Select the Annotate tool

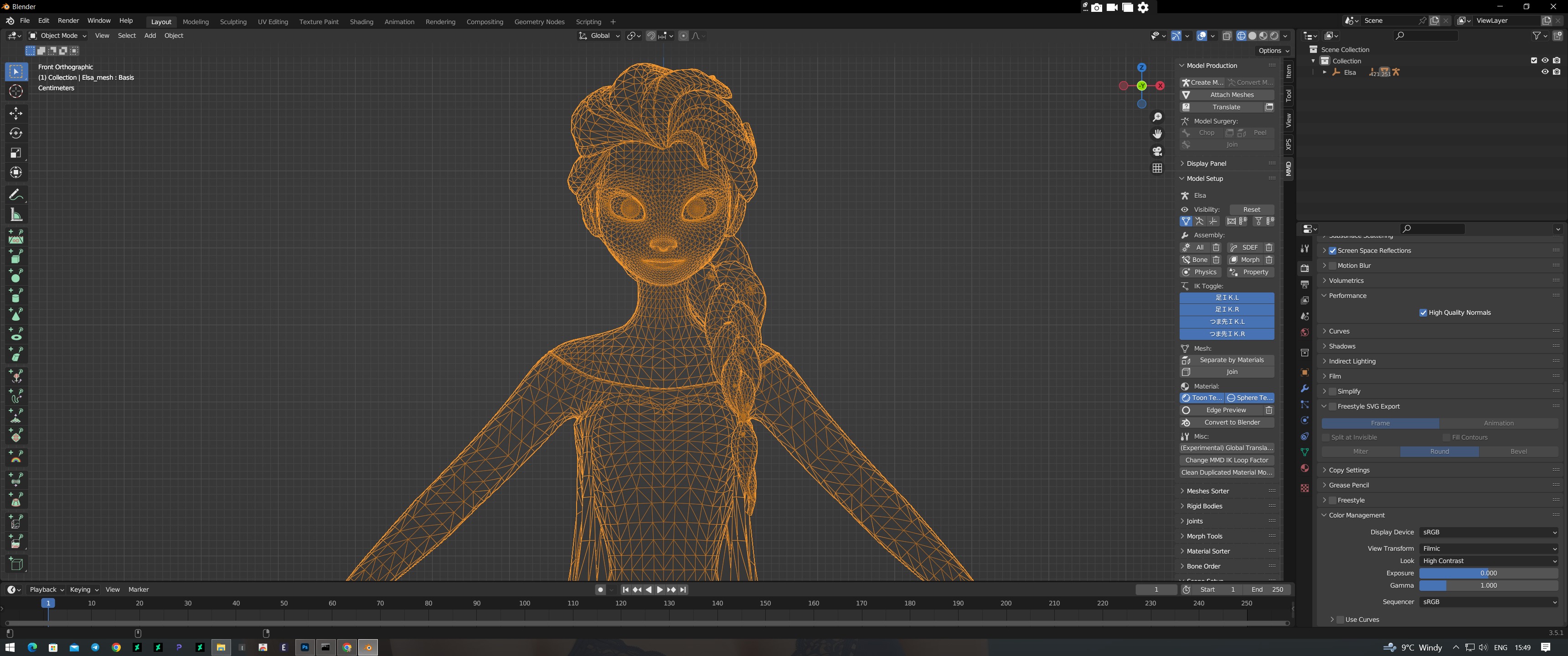(16, 195)
